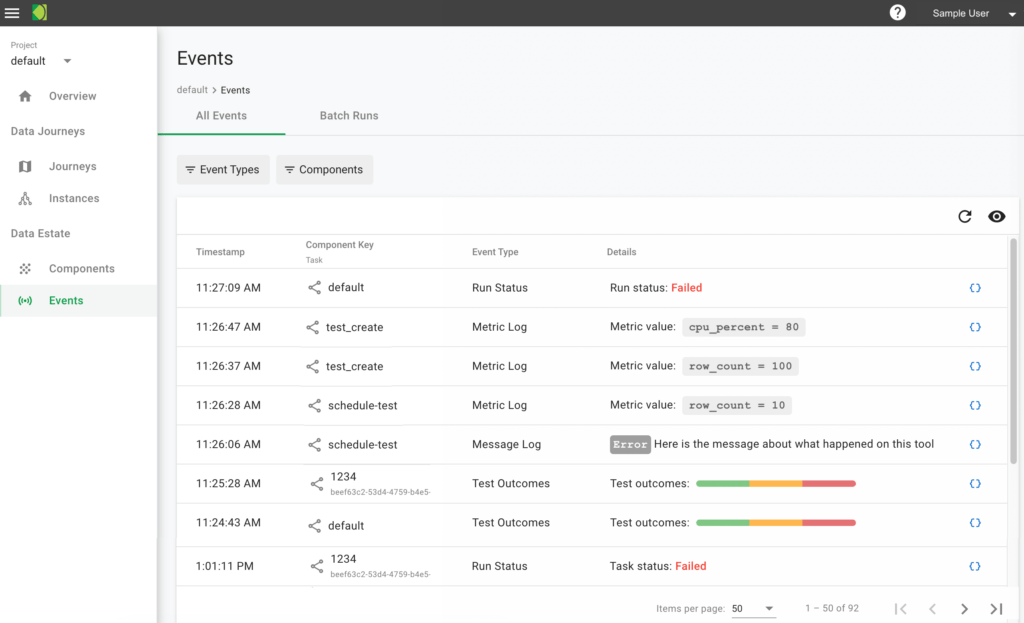
Task: Click the code brackets icon on the Failed run row
Action: (x=975, y=287)
